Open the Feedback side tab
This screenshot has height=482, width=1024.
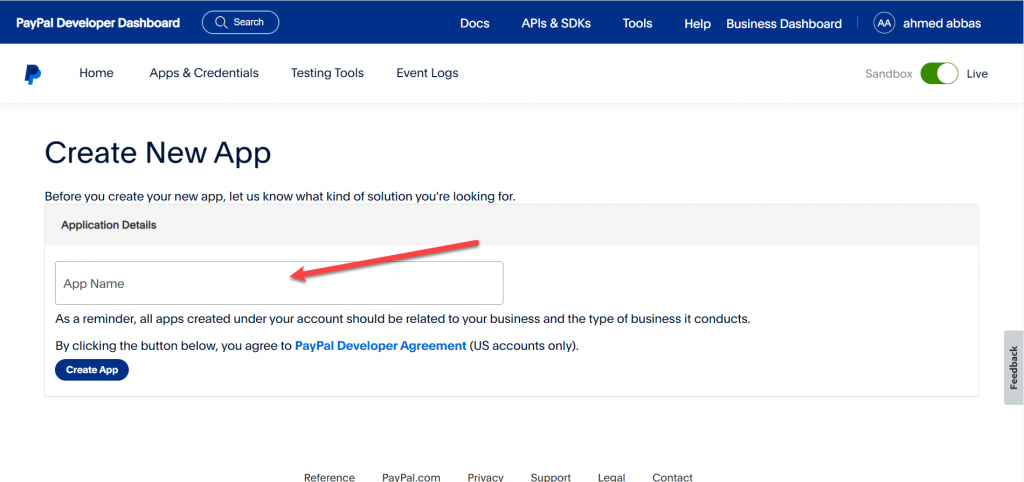[1014, 368]
